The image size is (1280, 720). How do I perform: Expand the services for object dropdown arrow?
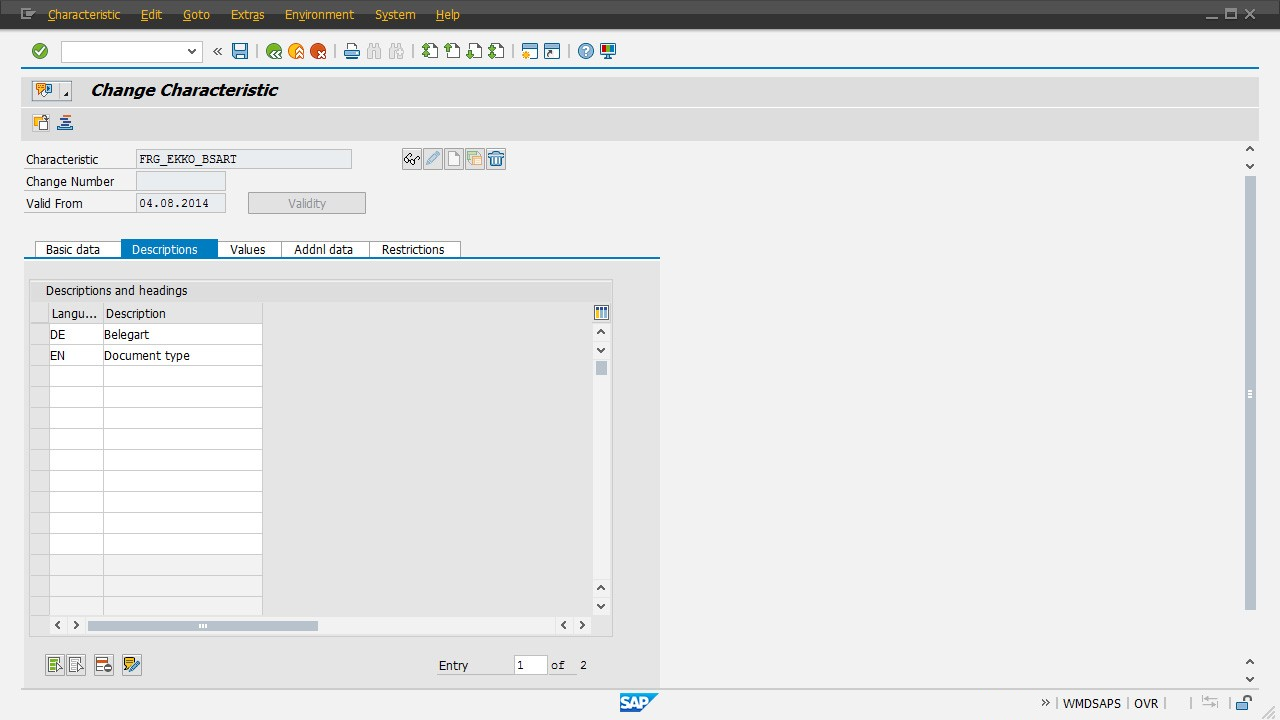point(66,92)
